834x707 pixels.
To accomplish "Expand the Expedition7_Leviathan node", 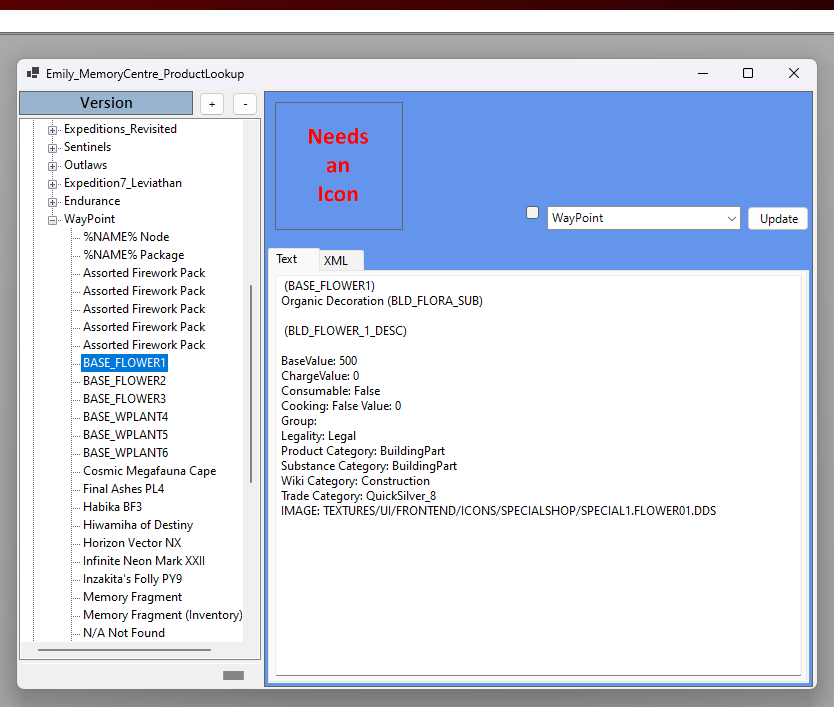I will 52,184.
